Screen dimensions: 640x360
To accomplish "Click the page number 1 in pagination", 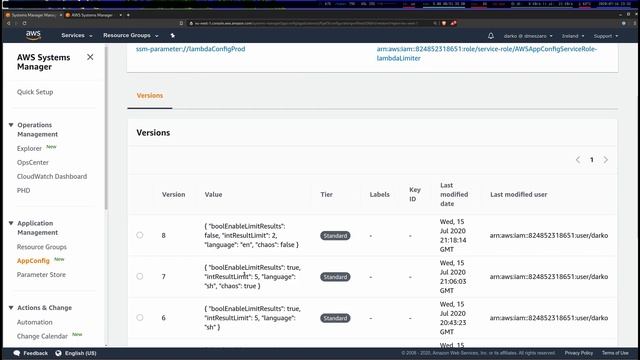I will tap(592, 160).
